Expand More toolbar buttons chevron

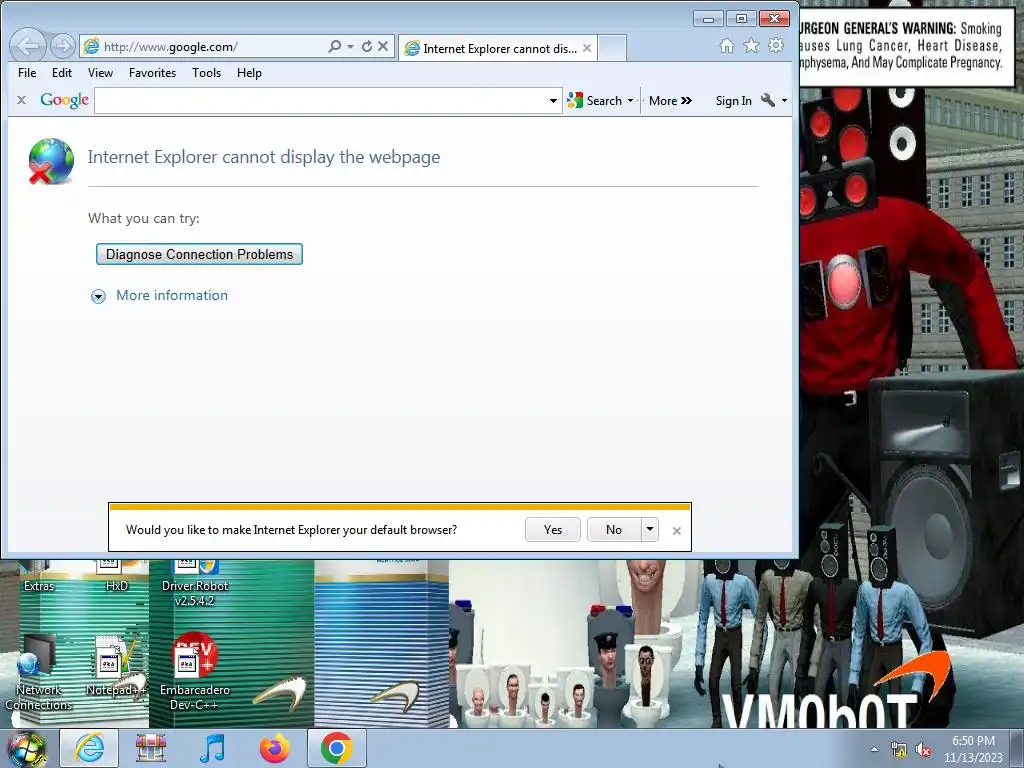[686, 101]
